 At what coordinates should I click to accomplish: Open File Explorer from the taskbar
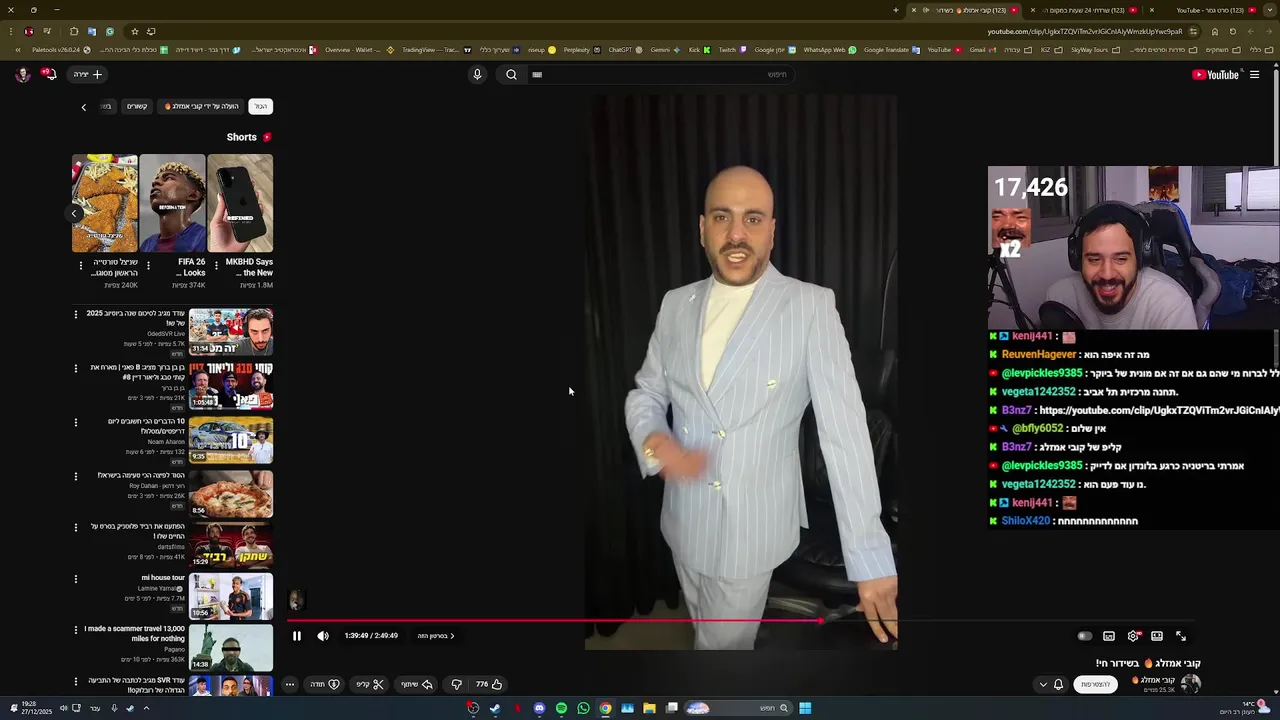(x=649, y=708)
